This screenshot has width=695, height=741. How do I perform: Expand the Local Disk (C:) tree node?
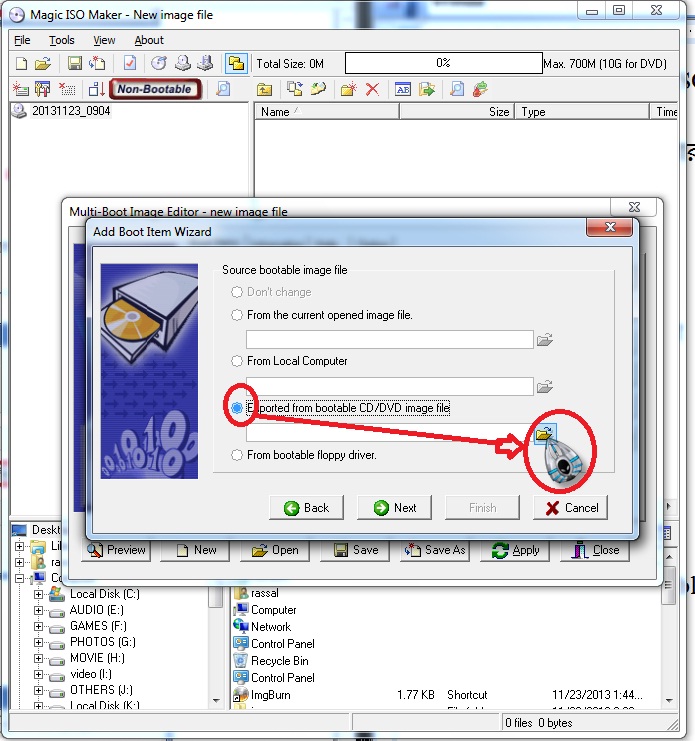pos(38,595)
